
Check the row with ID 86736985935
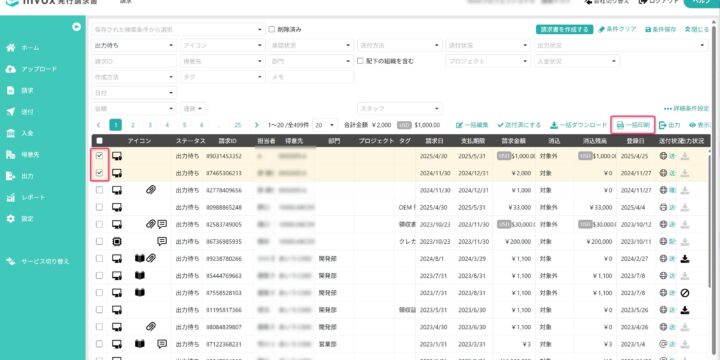pyautogui.click(x=100, y=241)
